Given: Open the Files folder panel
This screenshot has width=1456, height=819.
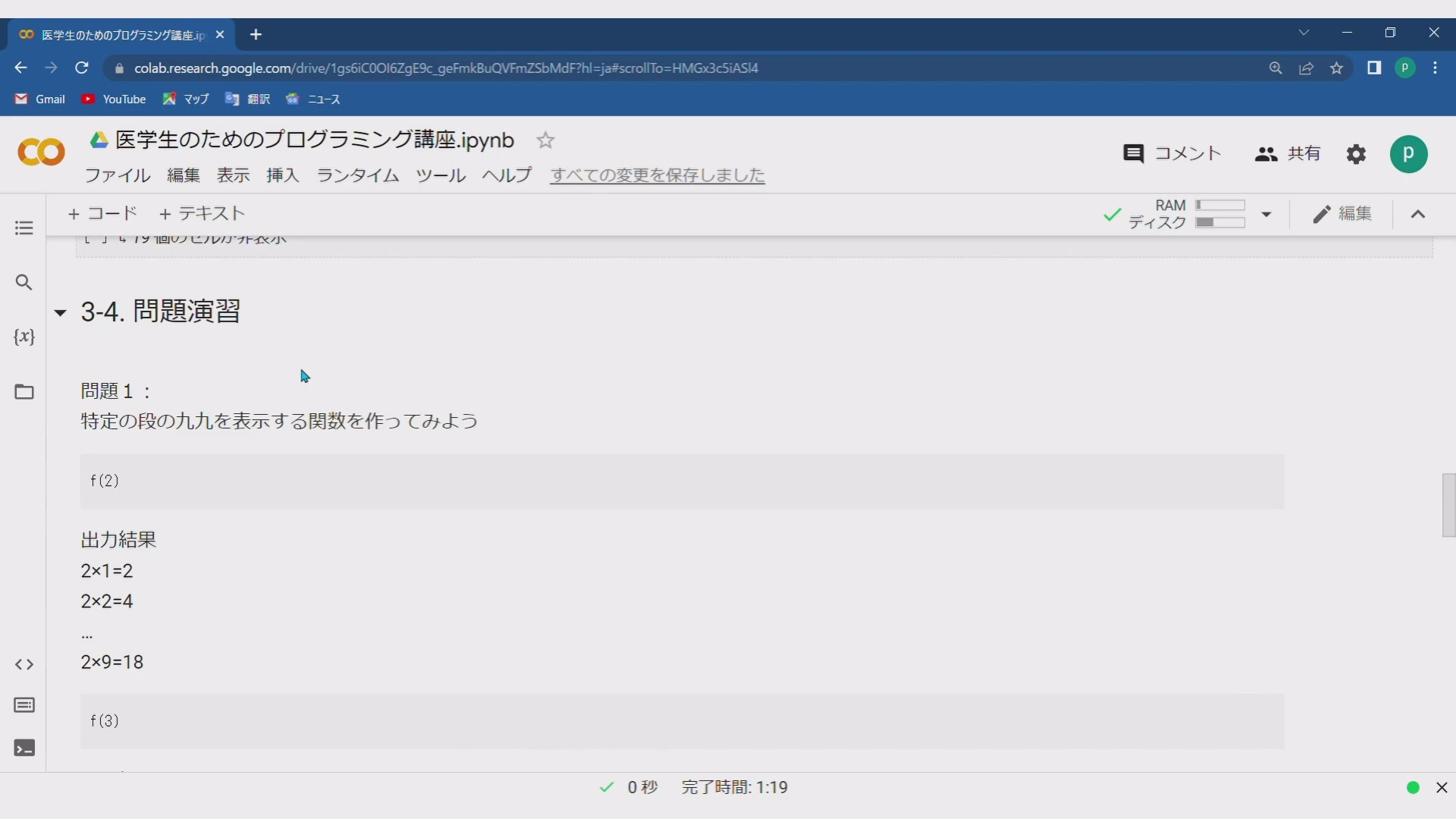Looking at the screenshot, I should [24, 392].
